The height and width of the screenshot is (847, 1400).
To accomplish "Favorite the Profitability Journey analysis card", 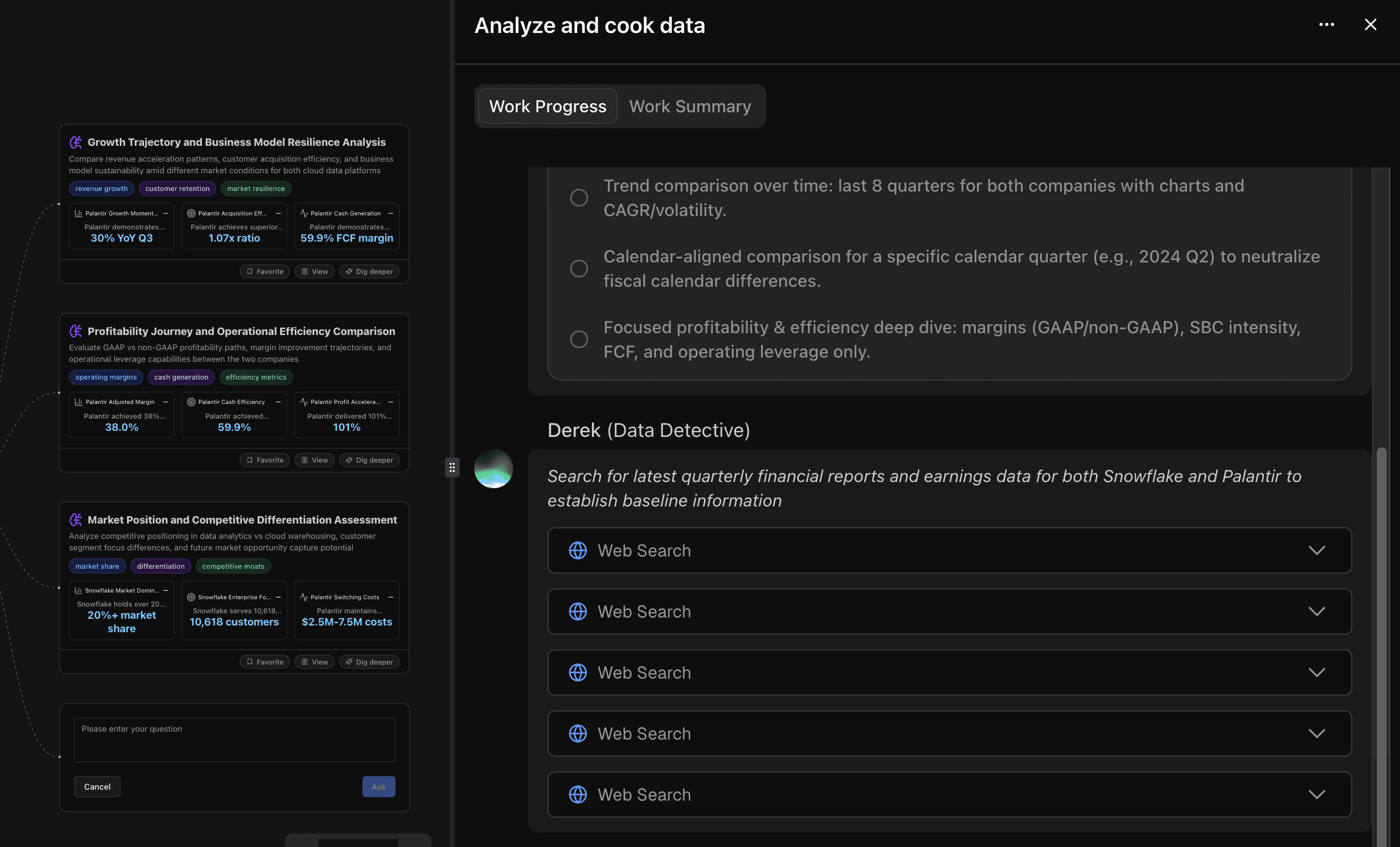I will pyautogui.click(x=265, y=460).
